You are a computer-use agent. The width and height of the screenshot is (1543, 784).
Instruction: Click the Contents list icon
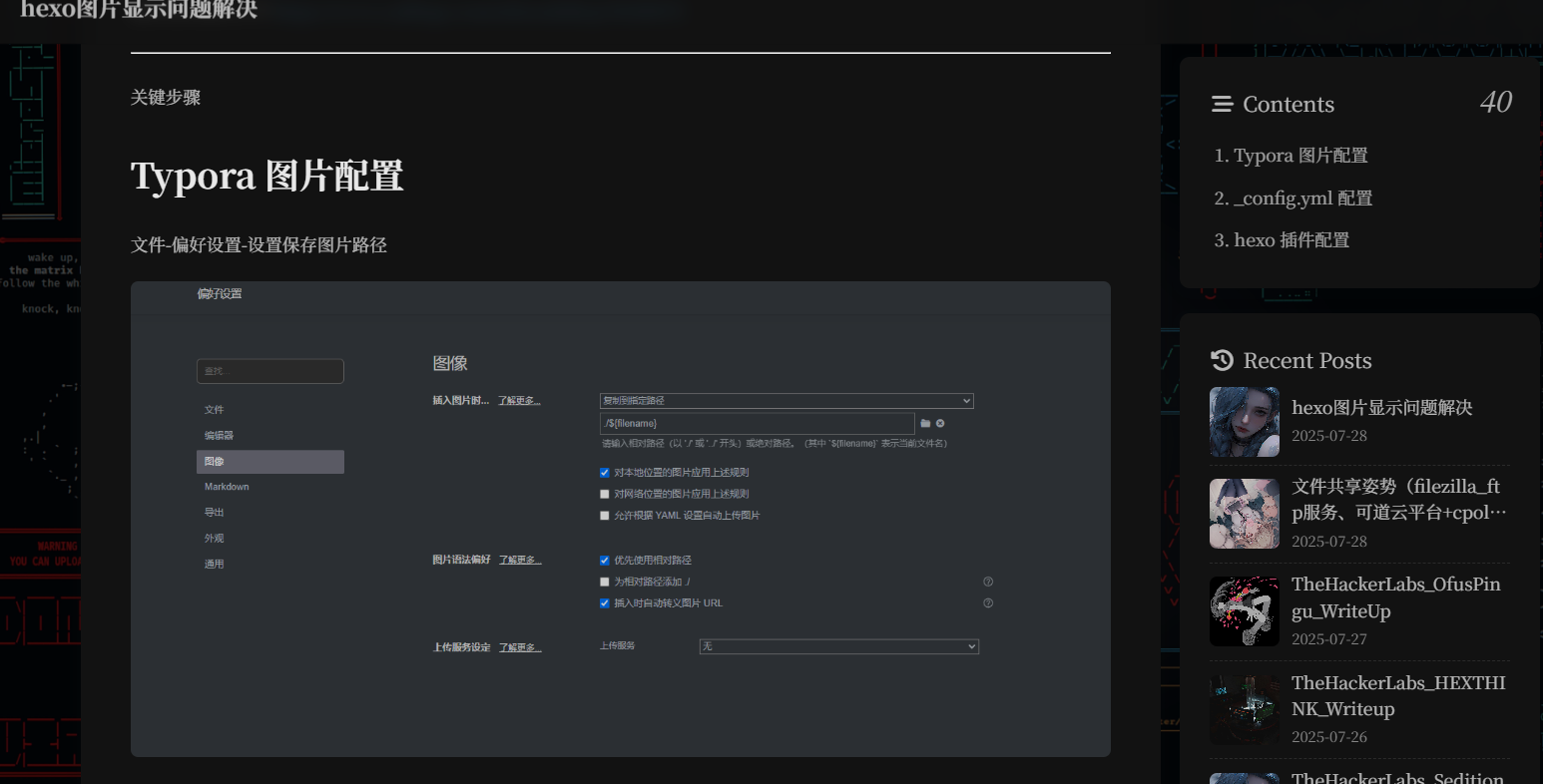pyautogui.click(x=1222, y=105)
